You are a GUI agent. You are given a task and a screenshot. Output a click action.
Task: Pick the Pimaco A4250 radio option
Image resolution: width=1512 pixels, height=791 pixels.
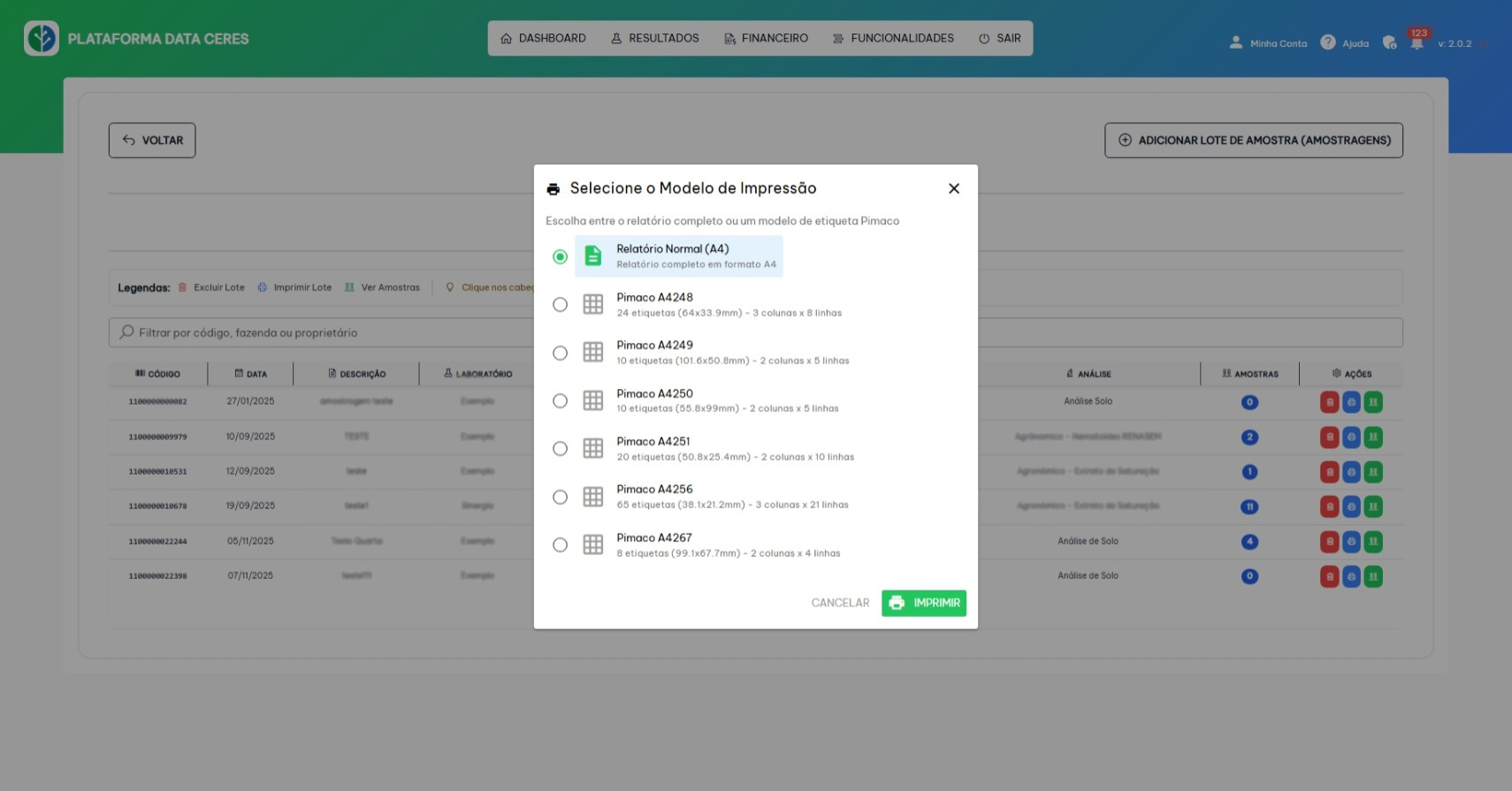coord(560,401)
